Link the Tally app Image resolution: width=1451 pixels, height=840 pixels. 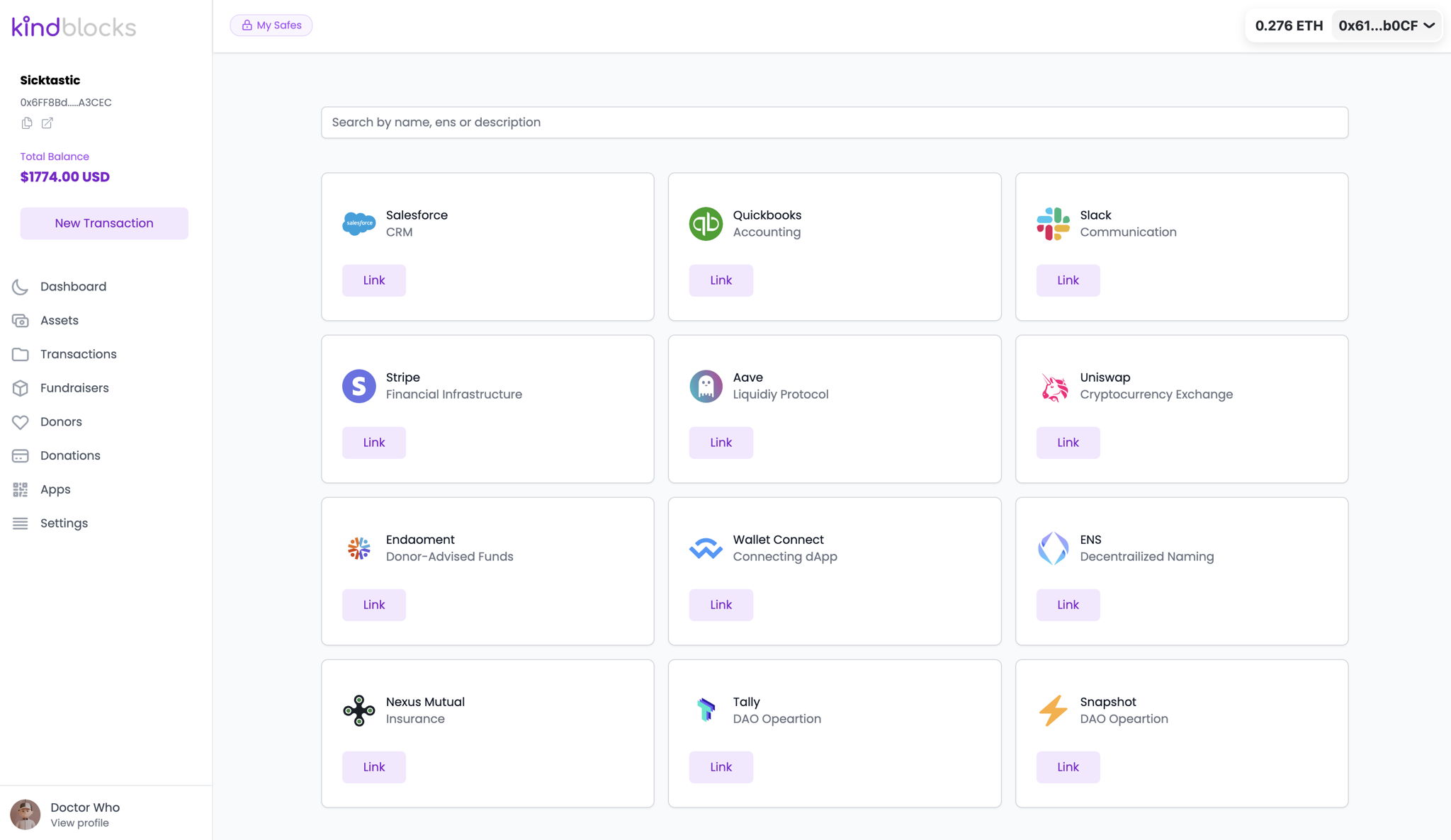click(721, 767)
